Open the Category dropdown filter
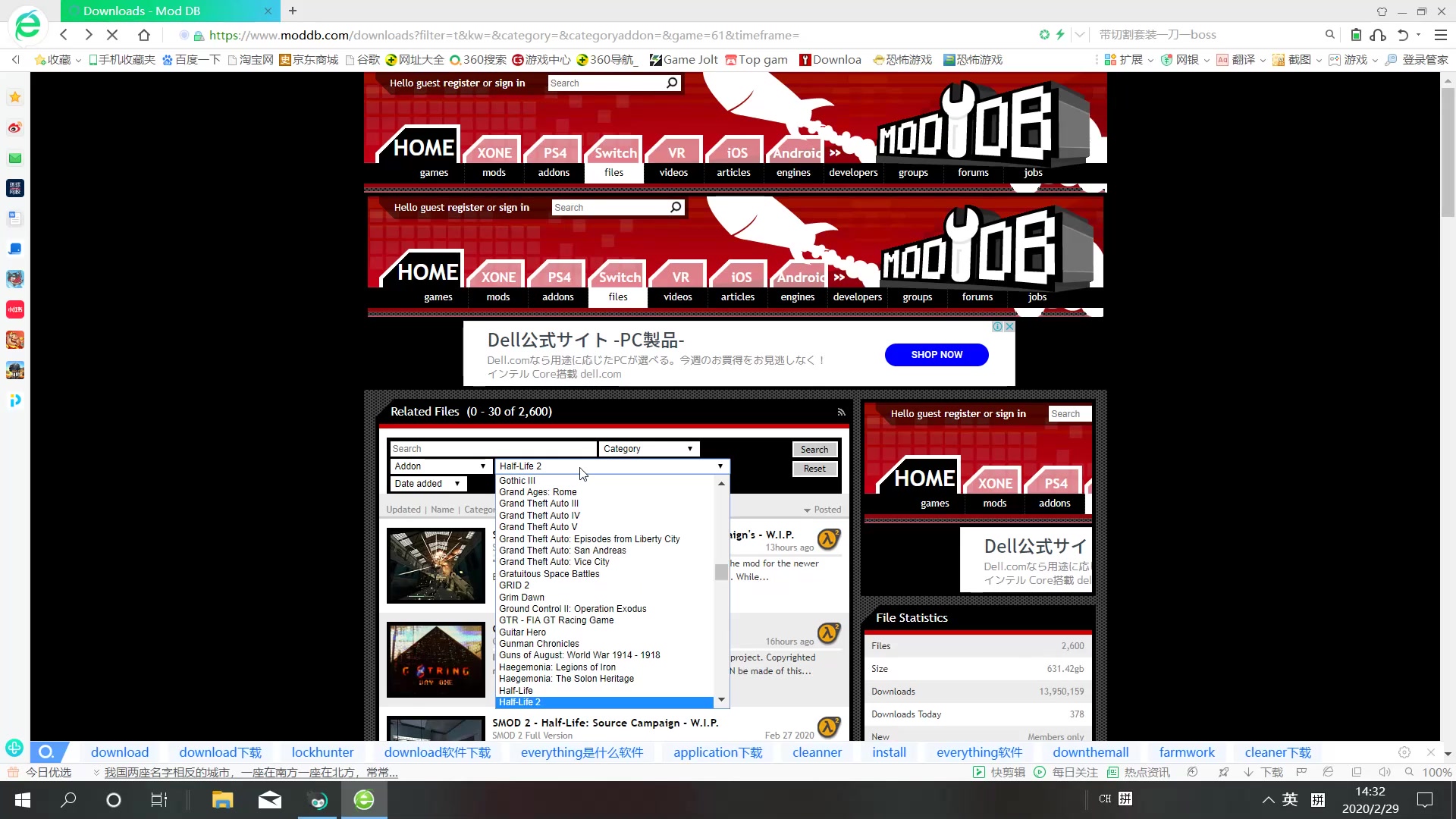 (x=648, y=449)
